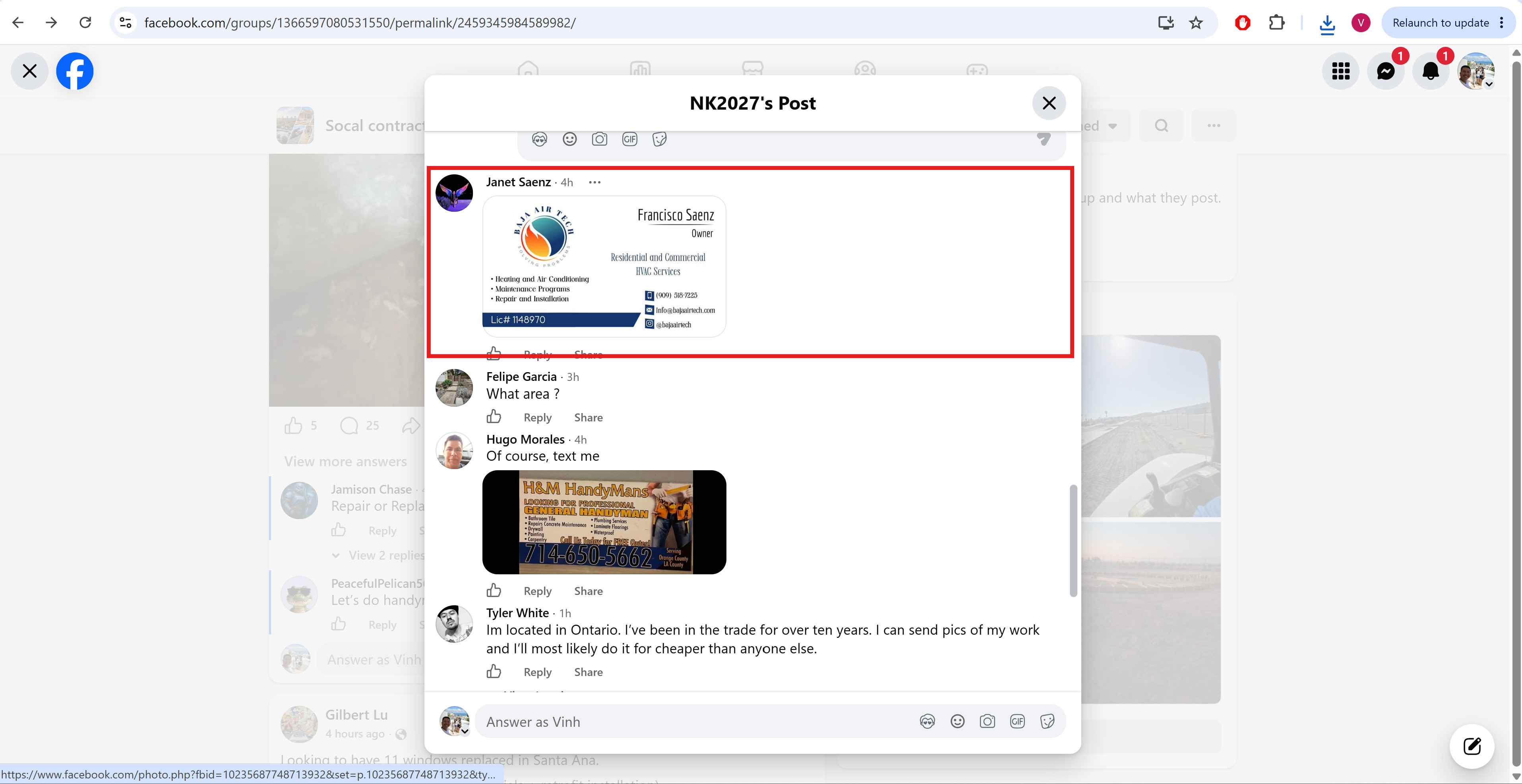Attach photo in bottom answer box
This screenshot has height=784, width=1522.
(x=987, y=721)
